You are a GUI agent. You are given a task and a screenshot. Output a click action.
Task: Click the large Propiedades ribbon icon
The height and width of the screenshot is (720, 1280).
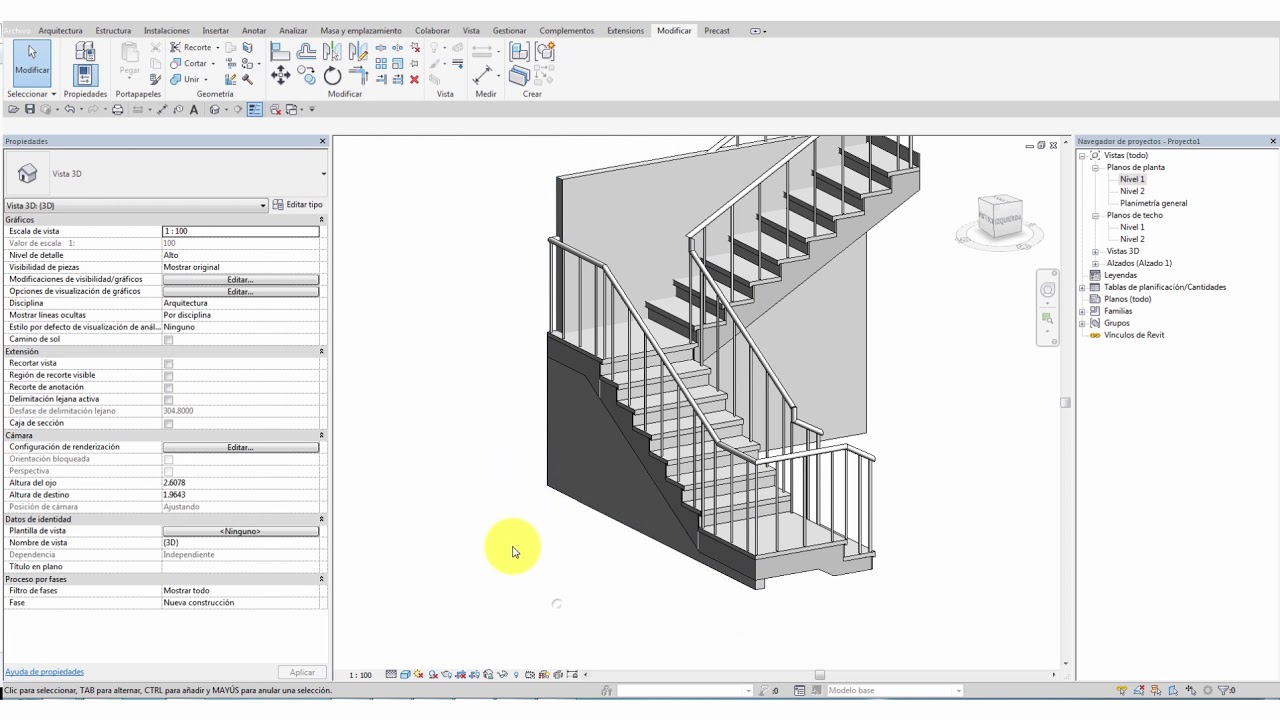pyautogui.click(x=85, y=75)
